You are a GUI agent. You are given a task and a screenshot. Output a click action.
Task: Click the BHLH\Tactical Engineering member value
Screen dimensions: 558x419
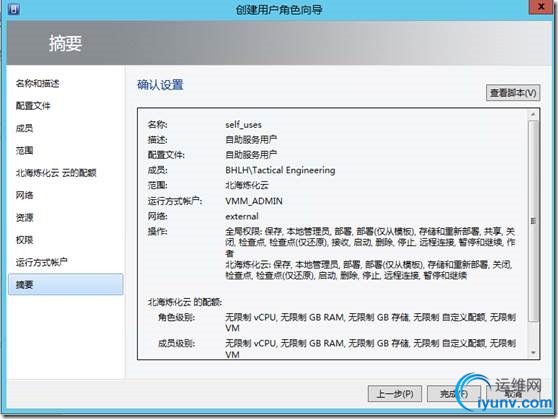[280, 170]
